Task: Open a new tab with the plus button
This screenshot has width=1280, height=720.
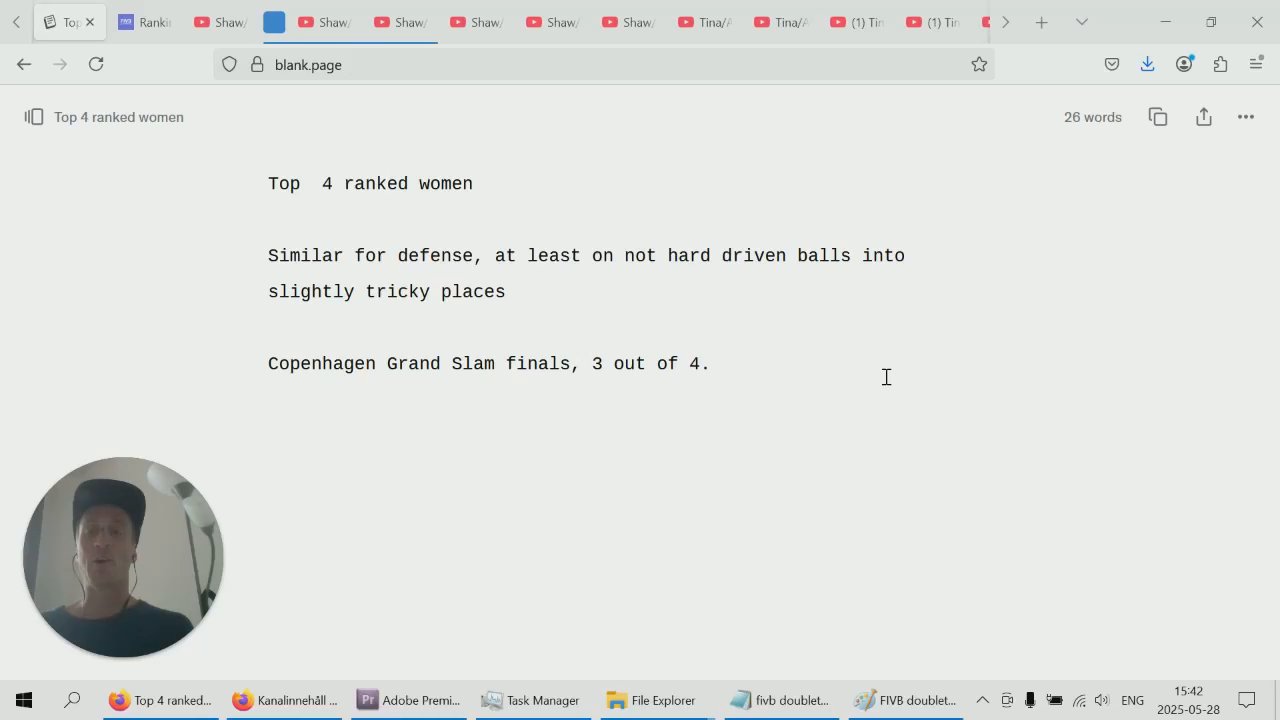Action: coord(1041,22)
